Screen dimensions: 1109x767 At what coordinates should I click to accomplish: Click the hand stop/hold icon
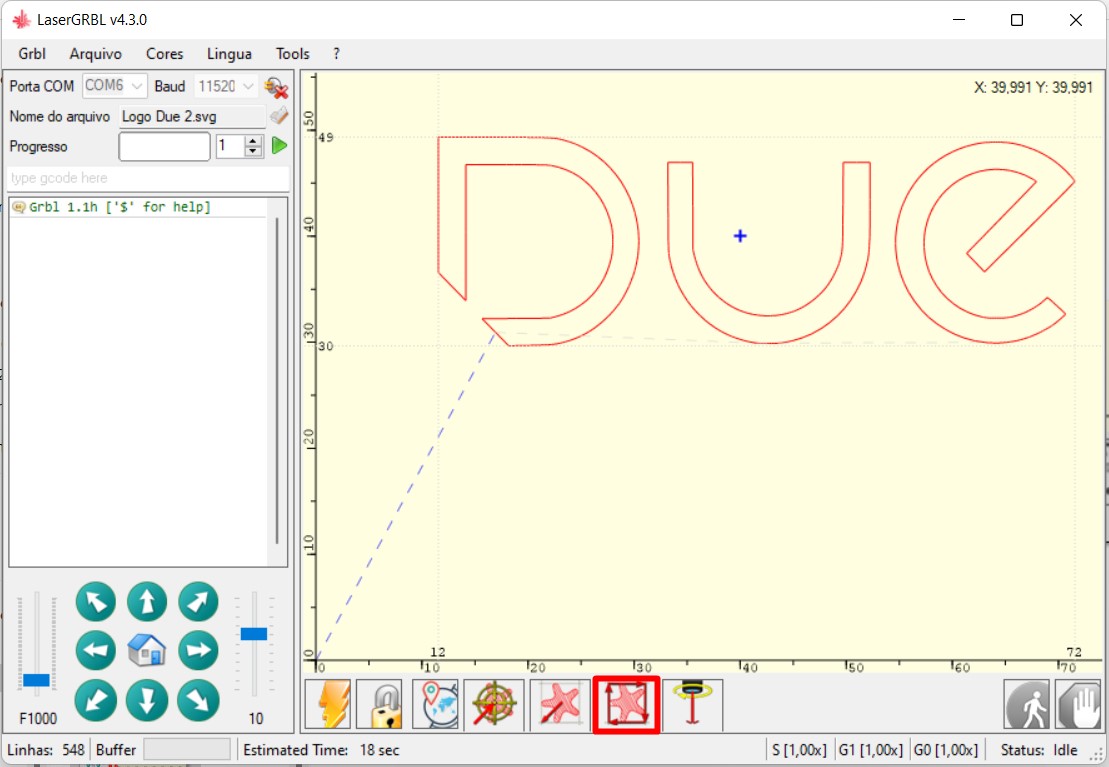point(1078,704)
